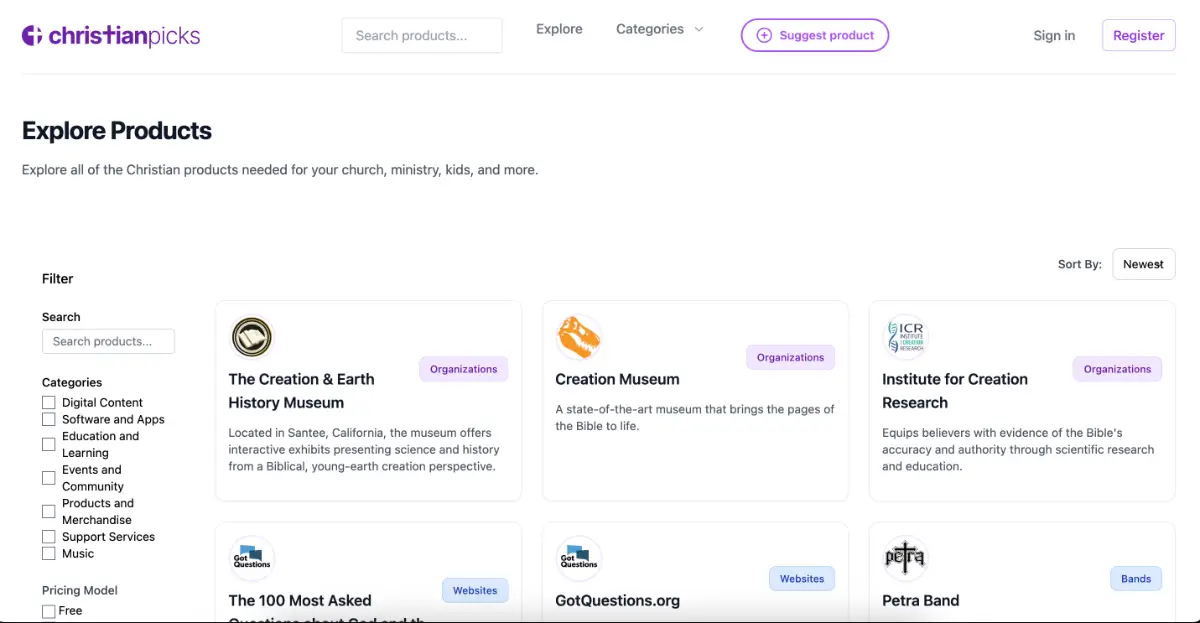Open the Explore nav link
Image resolution: width=1200 pixels, height=623 pixels.
click(559, 29)
